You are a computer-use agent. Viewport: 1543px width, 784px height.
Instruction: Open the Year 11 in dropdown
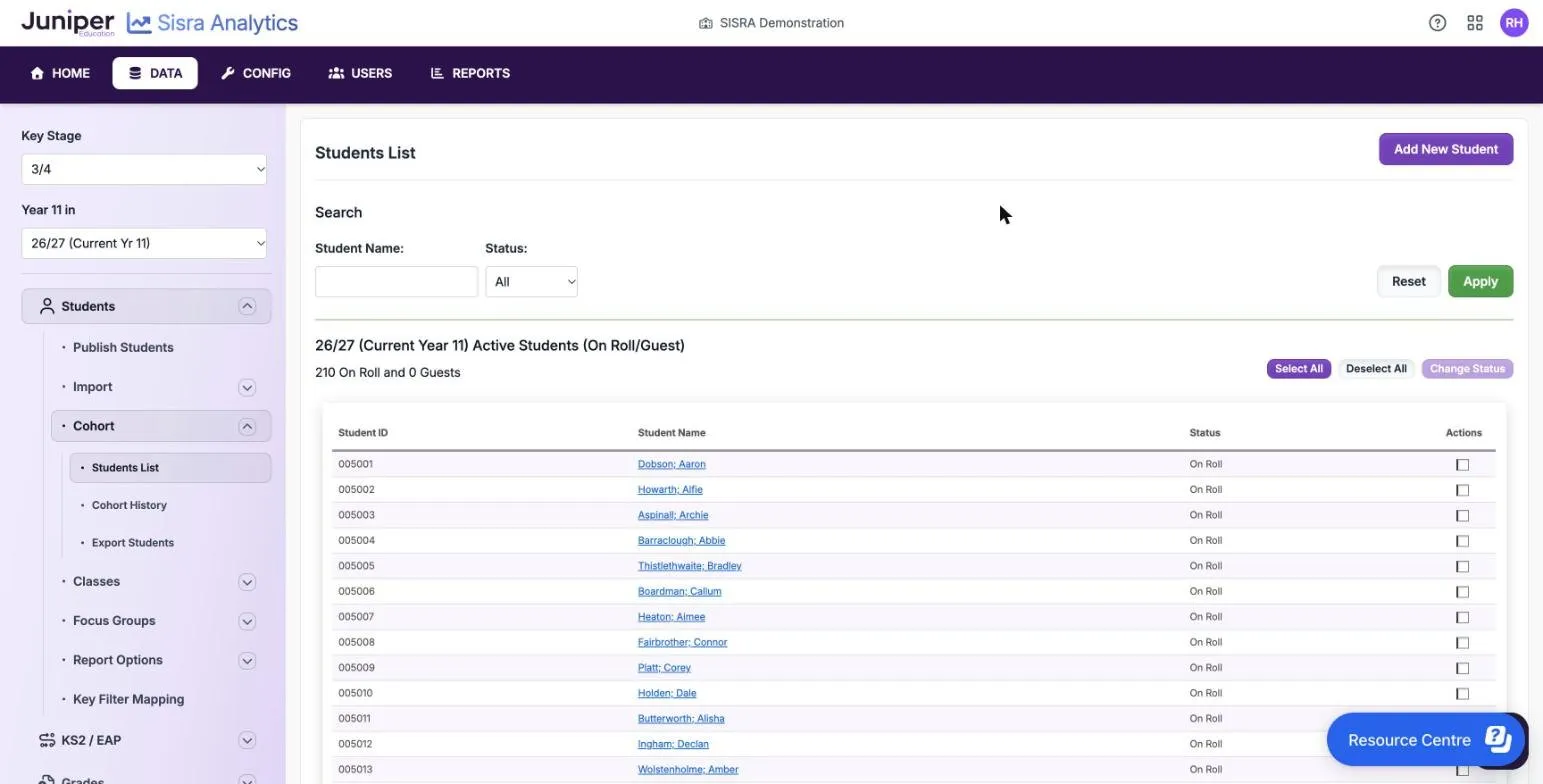(144, 243)
